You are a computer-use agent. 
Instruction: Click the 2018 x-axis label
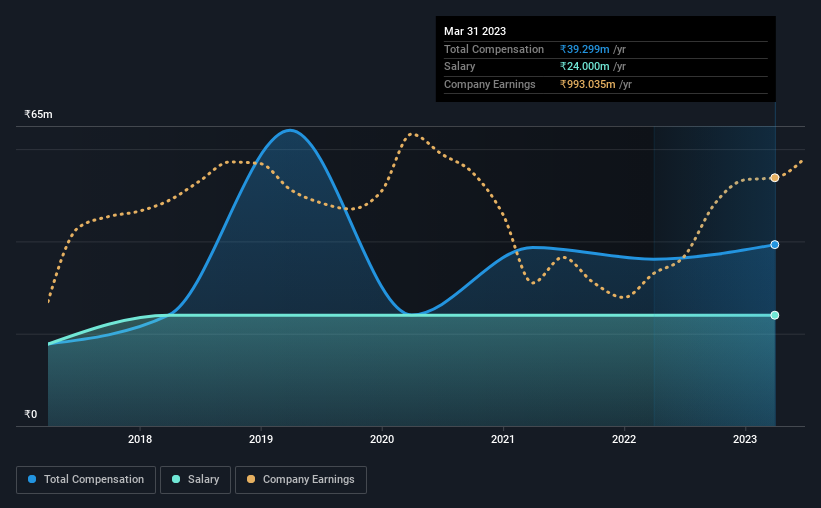tap(140, 439)
